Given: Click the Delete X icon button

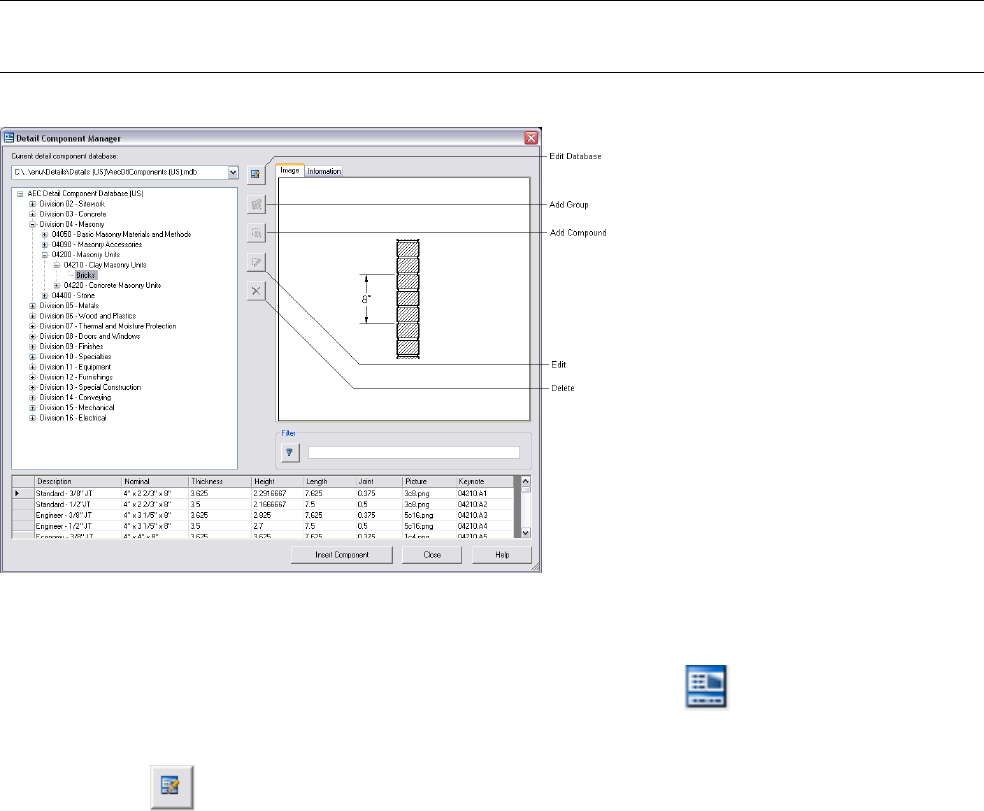Looking at the screenshot, I should pyautogui.click(x=256, y=291).
